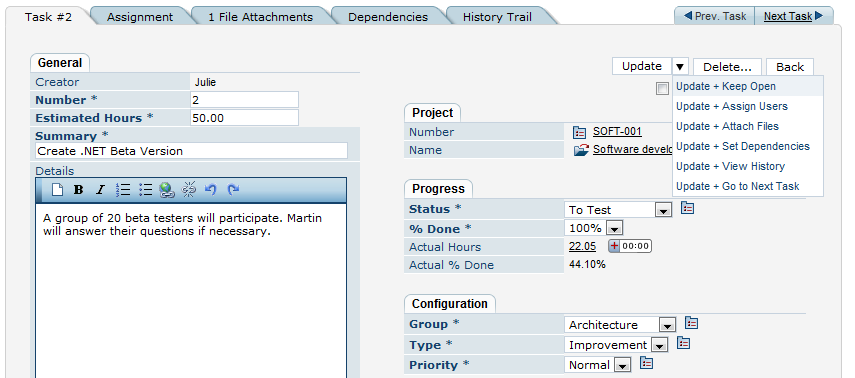
Task: Go to Prev. Task
Action: pyautogui.click(x=714, y=16)
